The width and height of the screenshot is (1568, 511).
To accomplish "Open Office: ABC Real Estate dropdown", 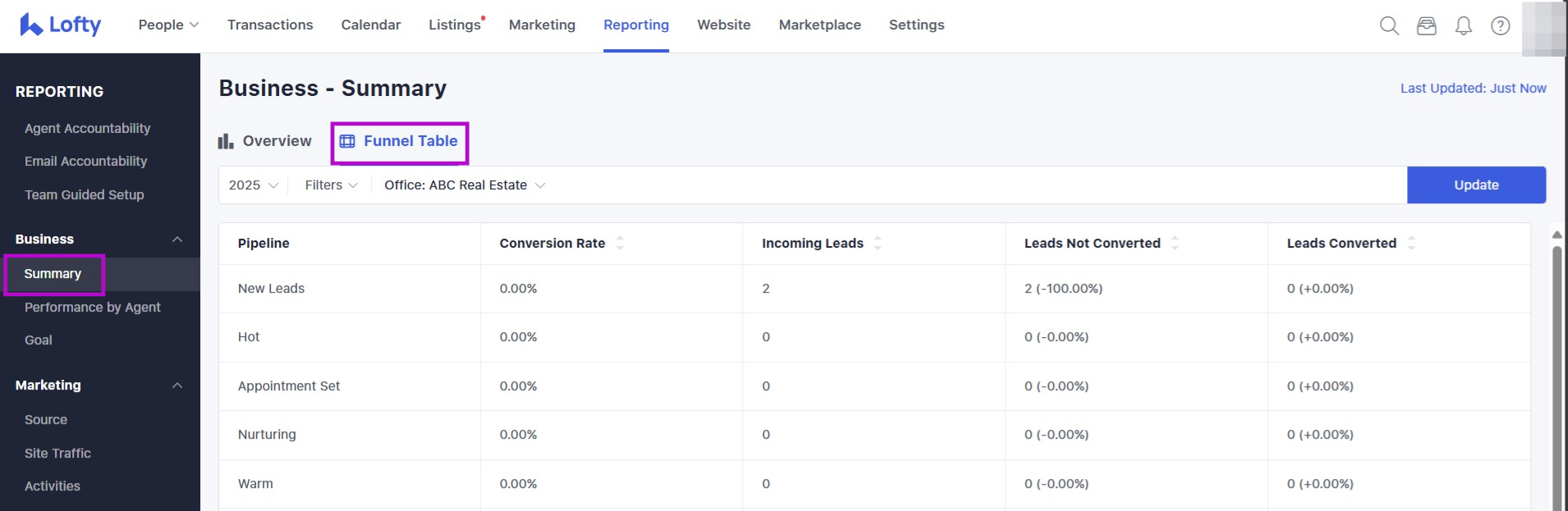I will point(465,185).
